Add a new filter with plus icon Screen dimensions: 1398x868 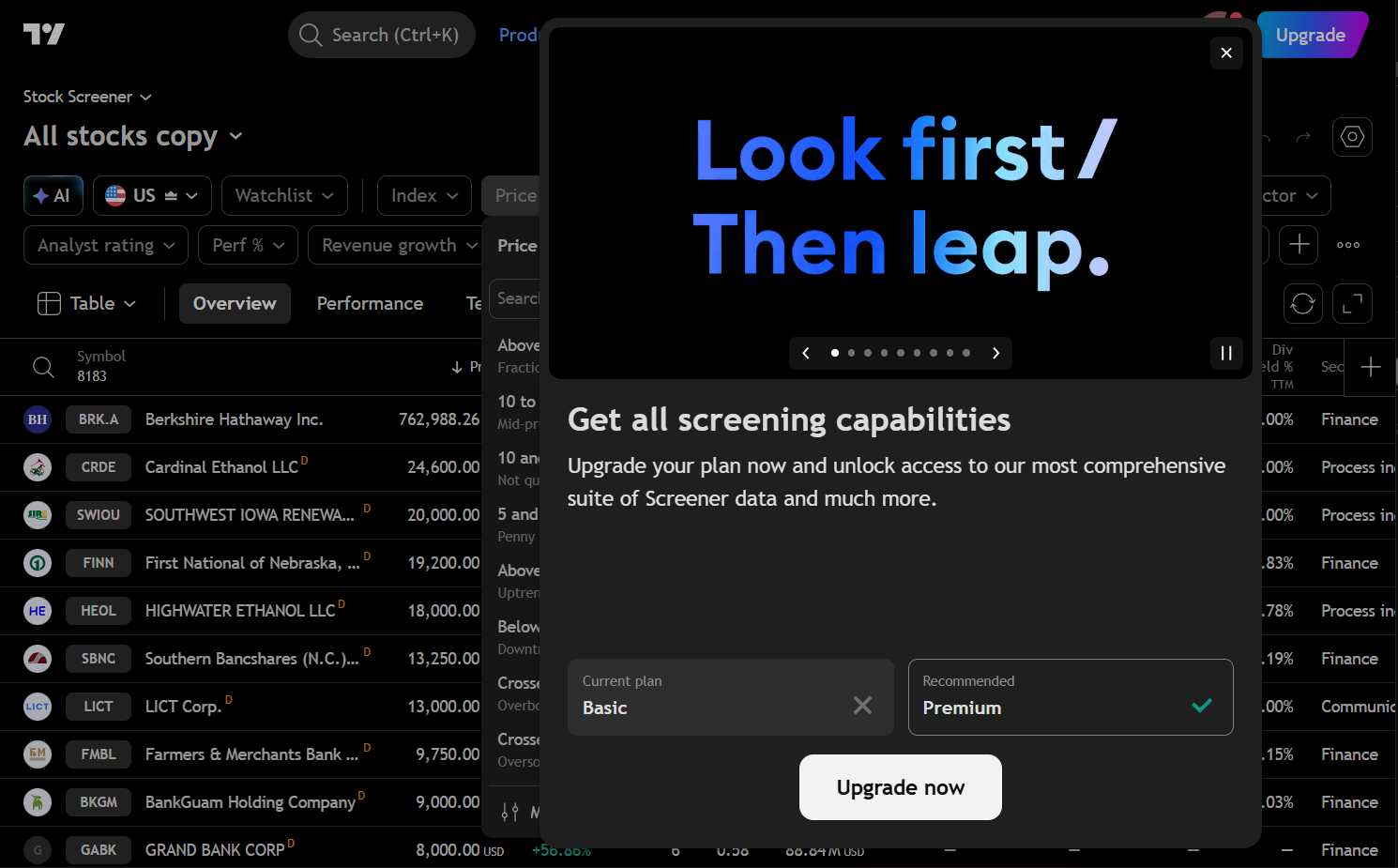pyautogui.click(x=1299, y=245)
